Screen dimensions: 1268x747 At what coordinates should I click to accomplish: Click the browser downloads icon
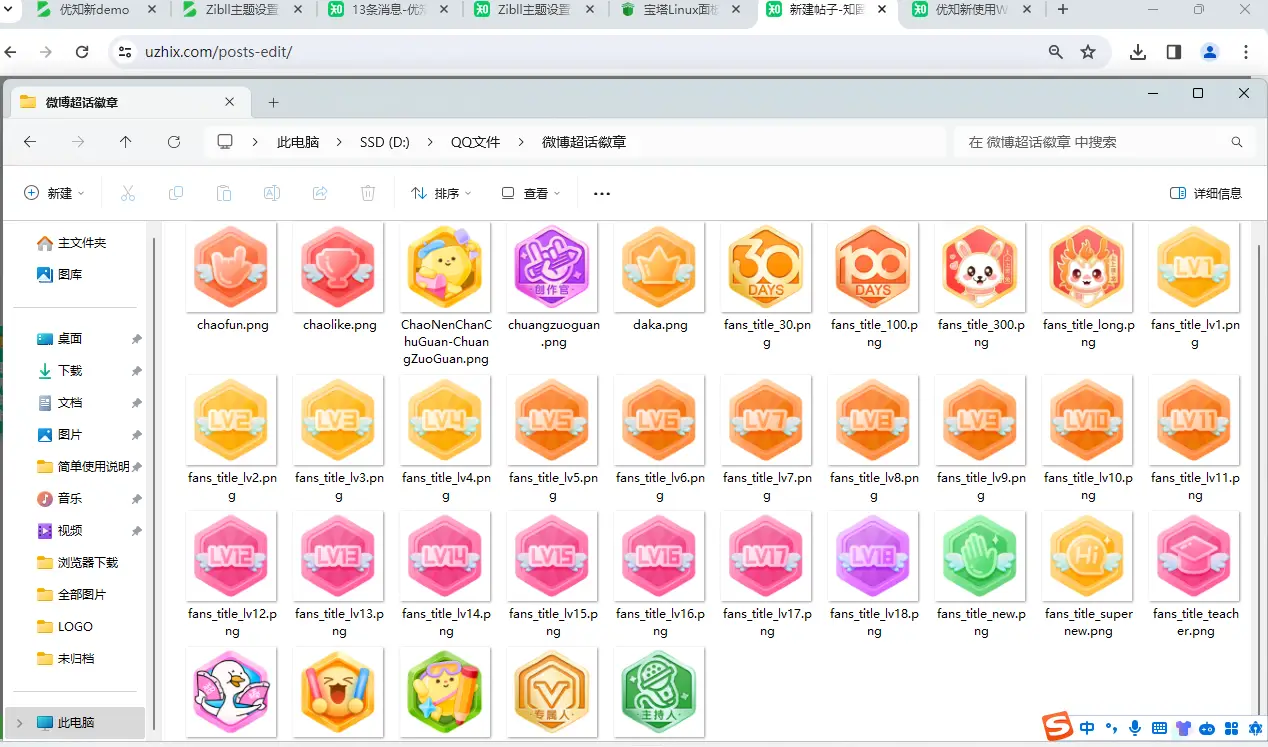tap(1138, 52)
